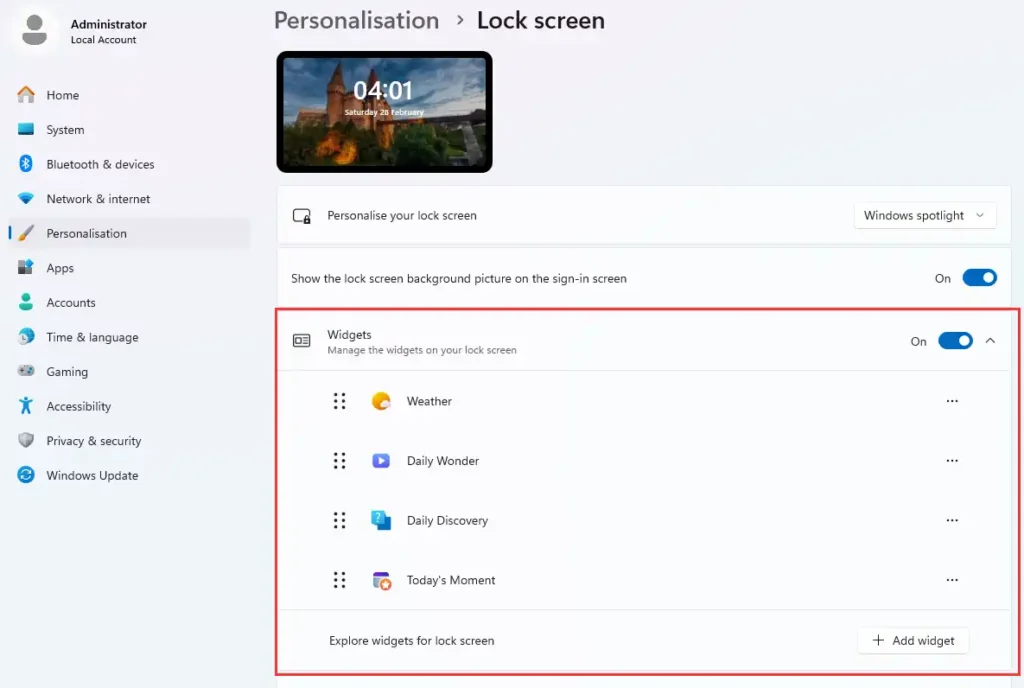Image resolution: width=1024 pixels, height=688 pixels.
Task: Turn off the Widgets toggle
Action: pyautogui.click(x=955, y=341)
